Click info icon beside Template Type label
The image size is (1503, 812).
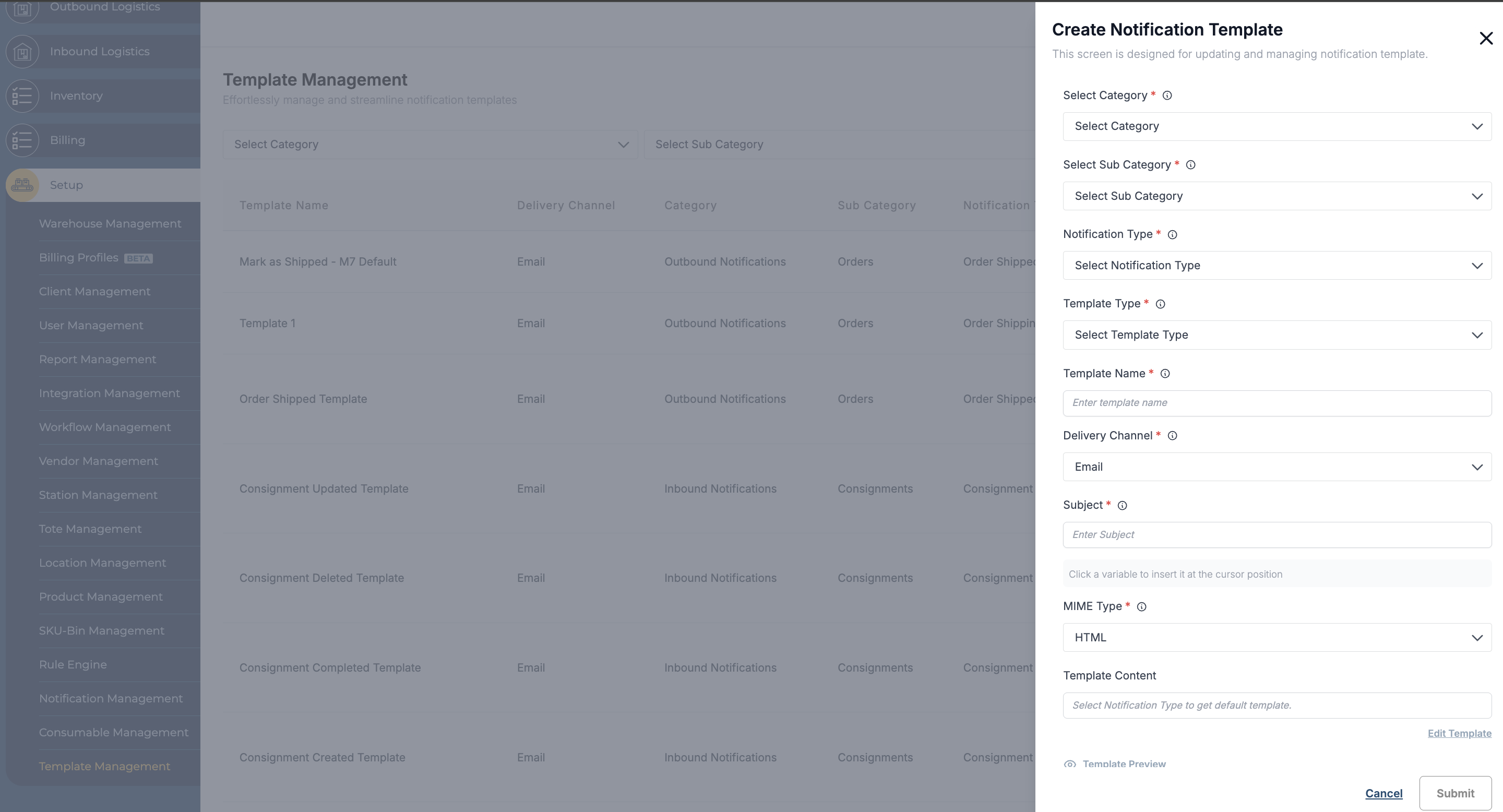click(x=1161, y=304)
